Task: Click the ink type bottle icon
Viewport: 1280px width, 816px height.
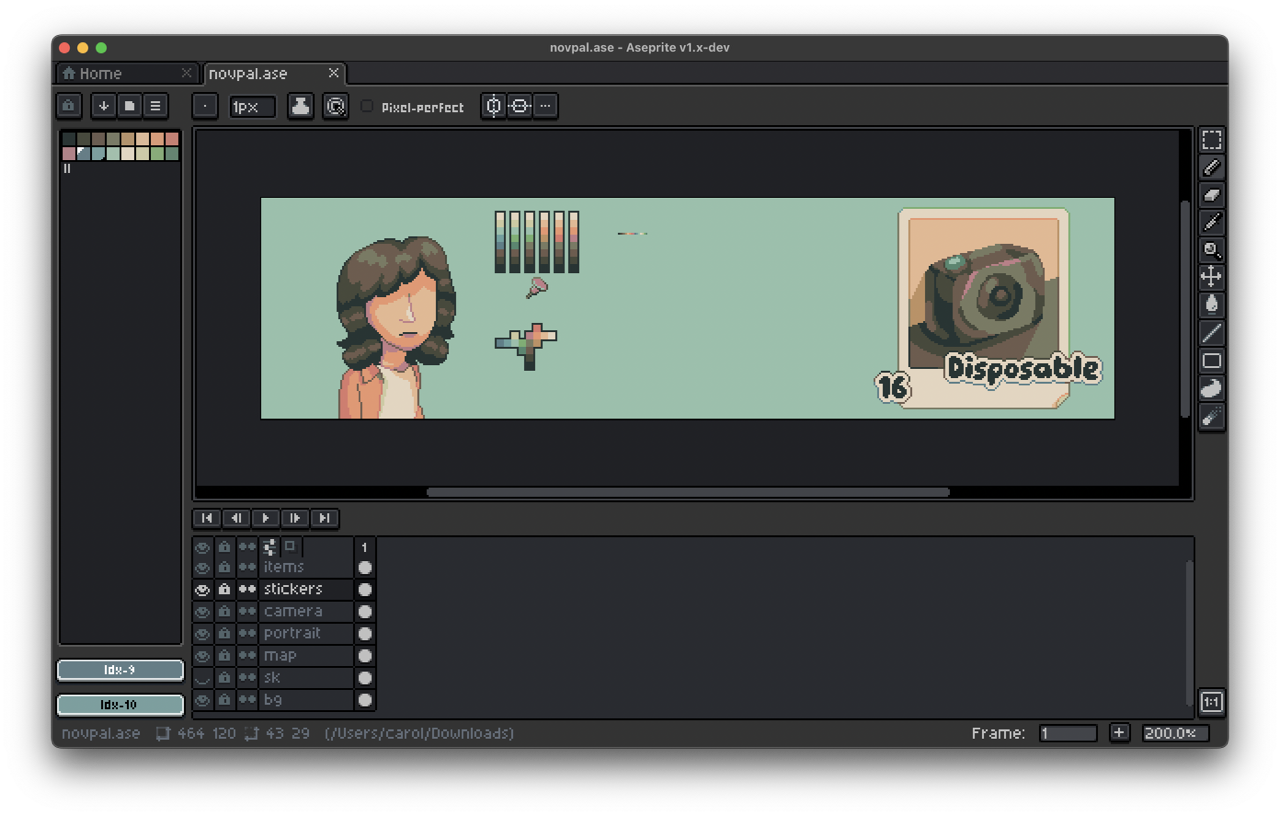Action: coord(300,106)
